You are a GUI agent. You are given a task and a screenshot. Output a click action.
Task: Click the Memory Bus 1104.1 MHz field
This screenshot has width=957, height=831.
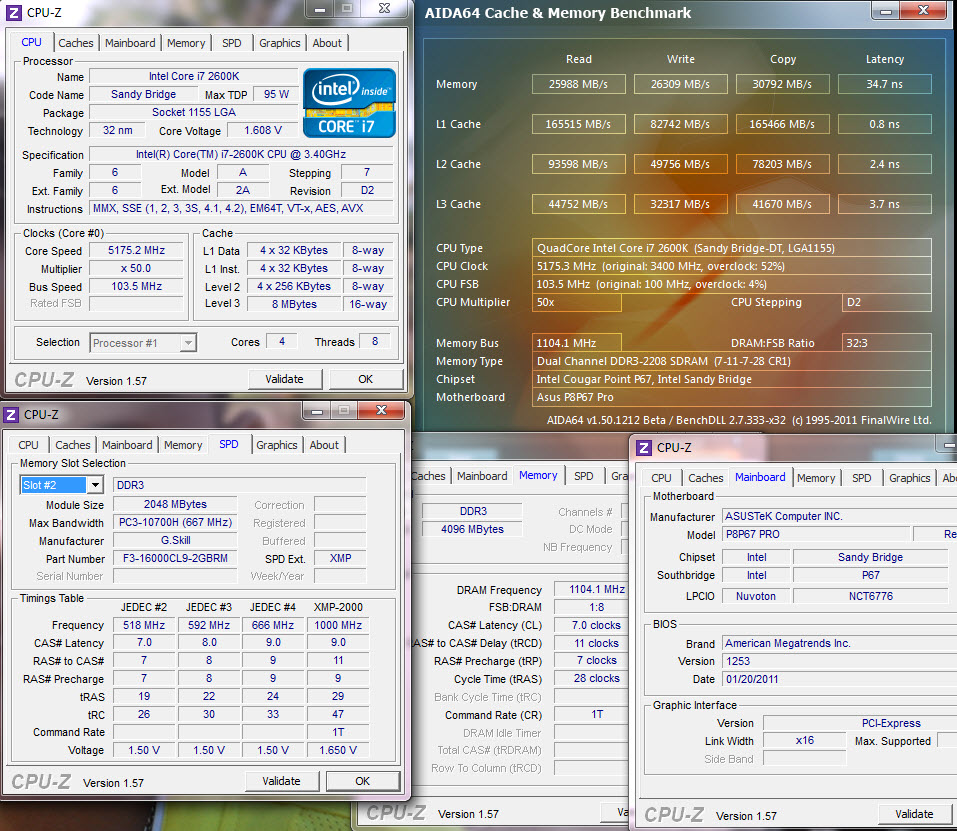[577, 343]
